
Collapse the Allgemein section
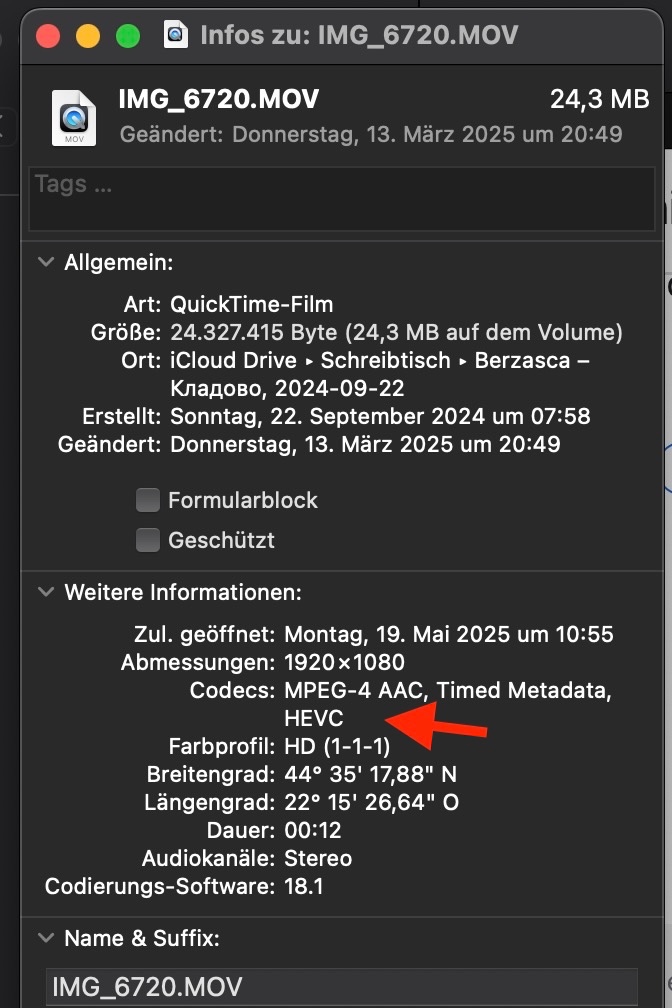(x=46, y=263)
